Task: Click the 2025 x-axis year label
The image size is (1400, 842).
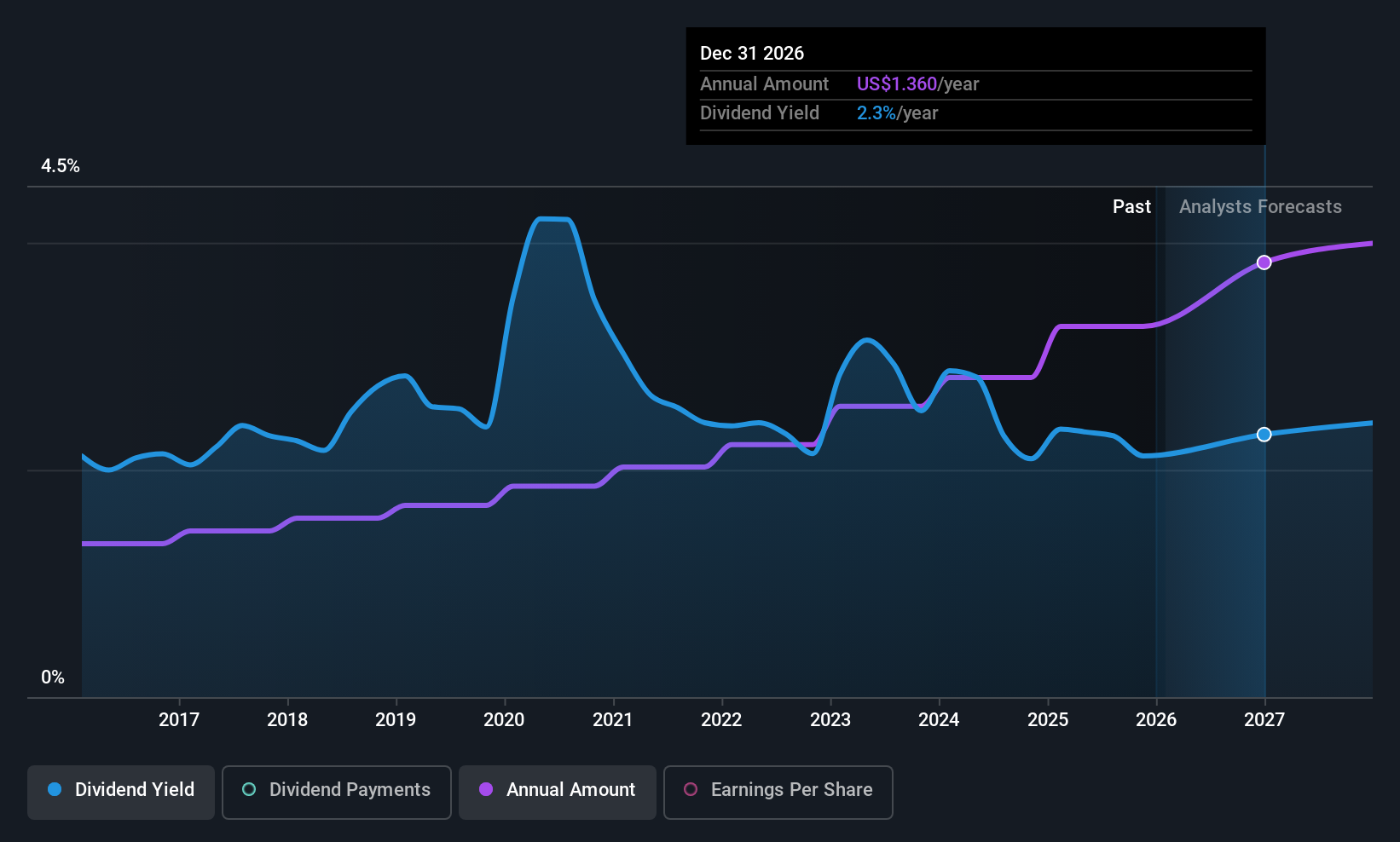Action: tap(1048, 720)
